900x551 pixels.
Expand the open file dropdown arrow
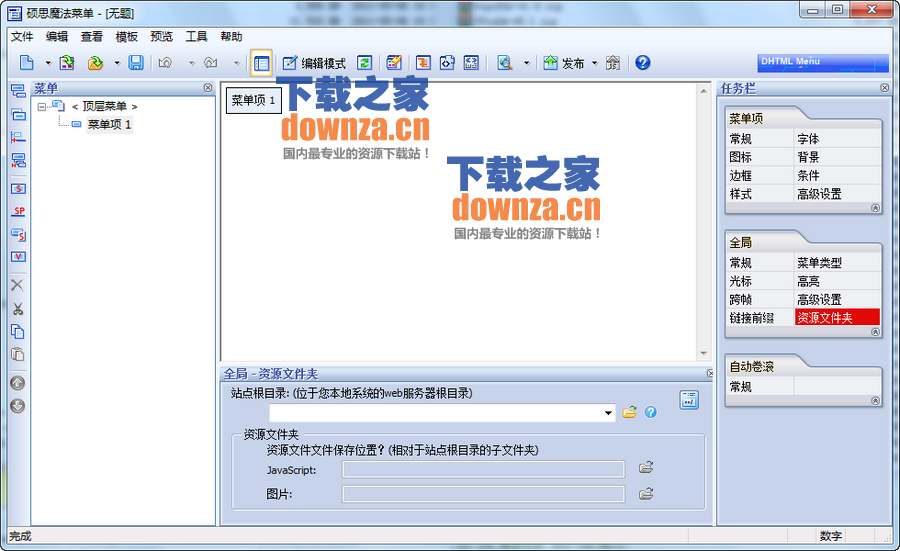click(117, 63)
